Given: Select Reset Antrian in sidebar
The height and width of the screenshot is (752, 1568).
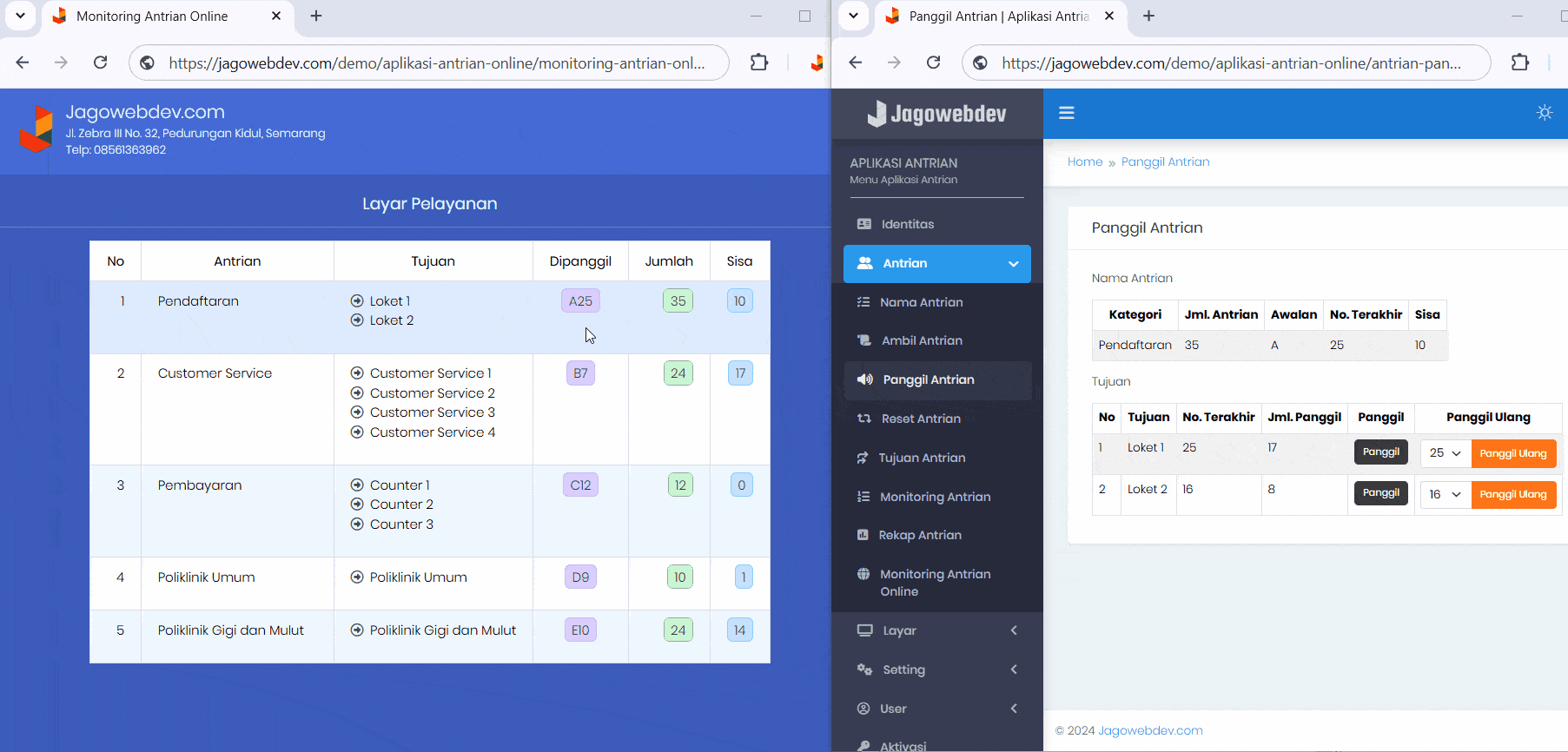Looking at the screenshot, I should (x=921, y=419).
